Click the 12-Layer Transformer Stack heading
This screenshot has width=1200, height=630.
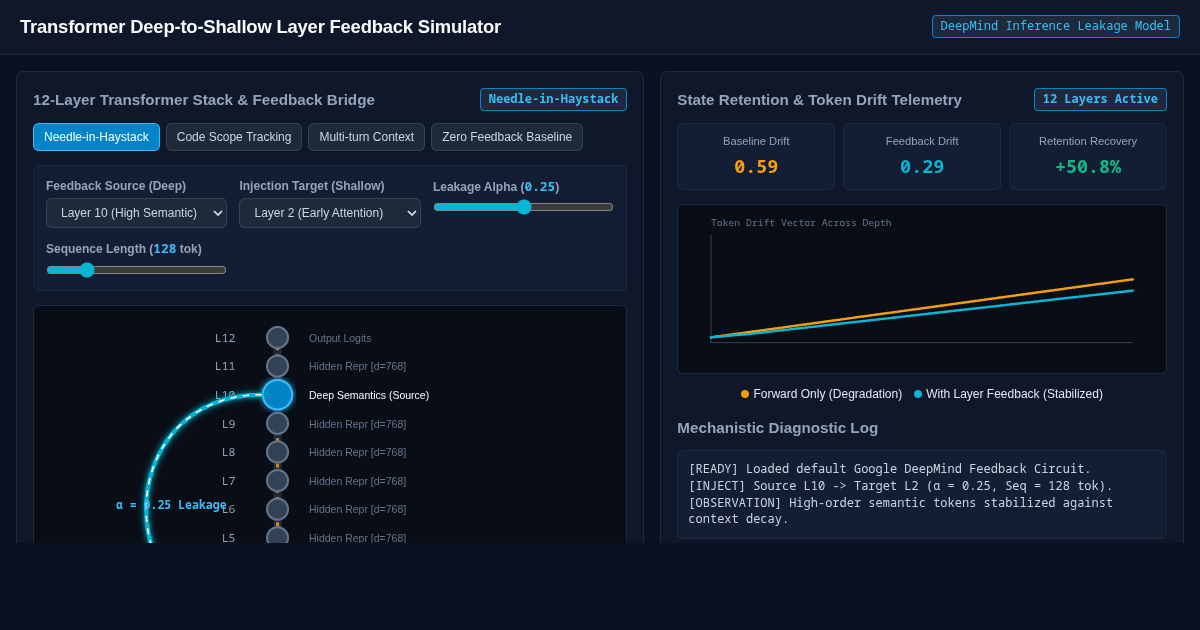click(x=204, y=99)
